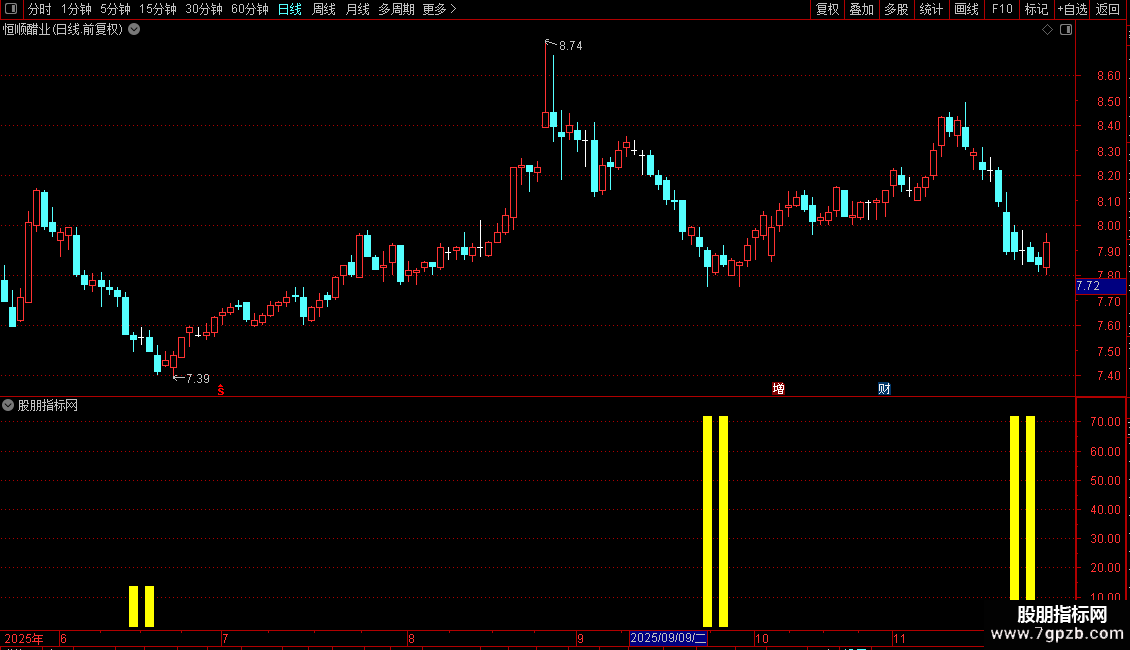The width and height of the screenshot is (1130, 650).
Task: Click the 统计 statistics button
Action: pyautogui.click(x=931, y=9)
